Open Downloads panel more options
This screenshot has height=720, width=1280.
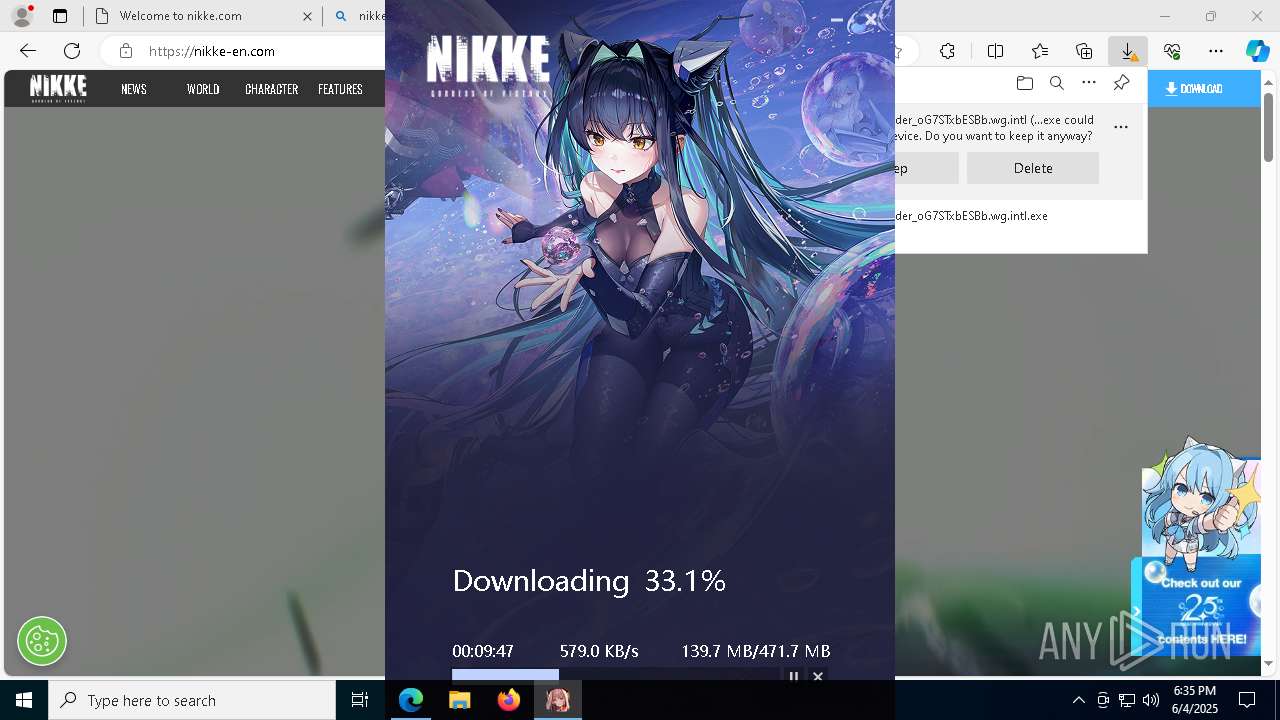(1089, 83)
